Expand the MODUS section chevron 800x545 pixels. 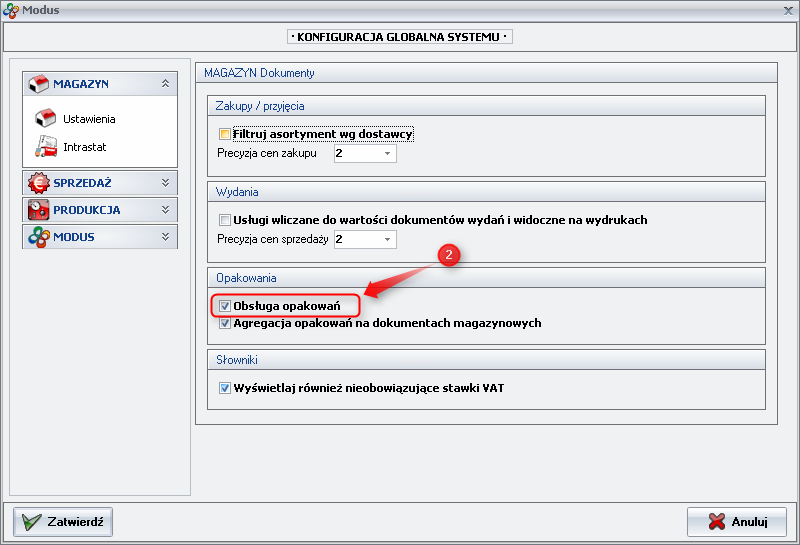(x=165, y=236)
